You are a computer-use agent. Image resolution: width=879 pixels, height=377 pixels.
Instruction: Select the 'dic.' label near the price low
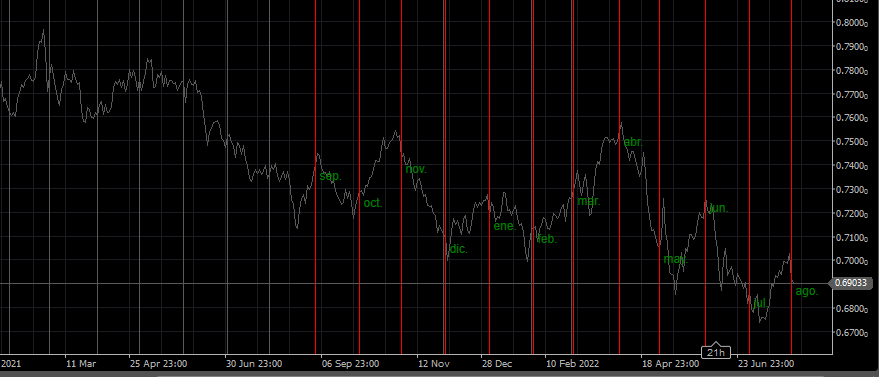coord(458,249)
